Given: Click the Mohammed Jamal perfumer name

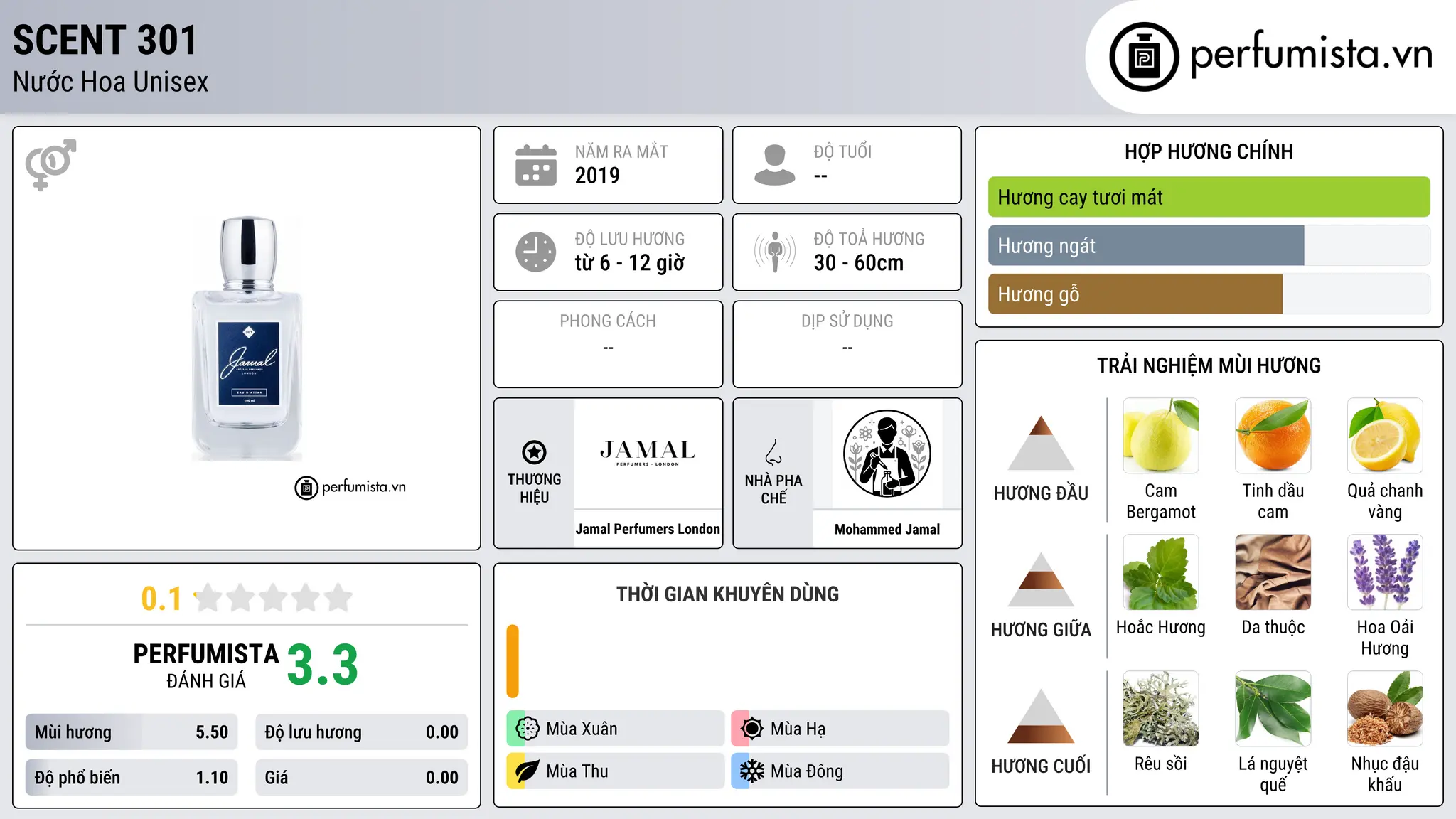Looking at the screenshot, I should pyautogui.click(x=887, y=529).
